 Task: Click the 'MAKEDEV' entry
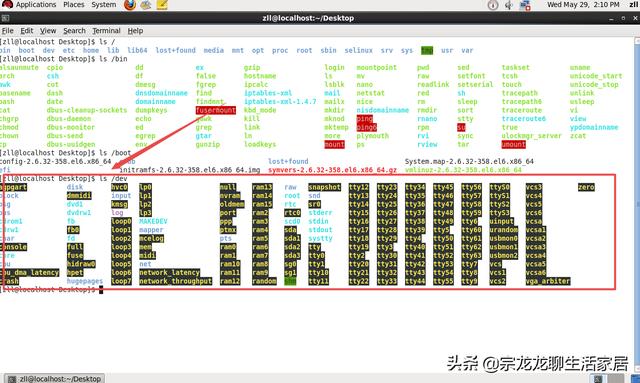coord(153,221)
